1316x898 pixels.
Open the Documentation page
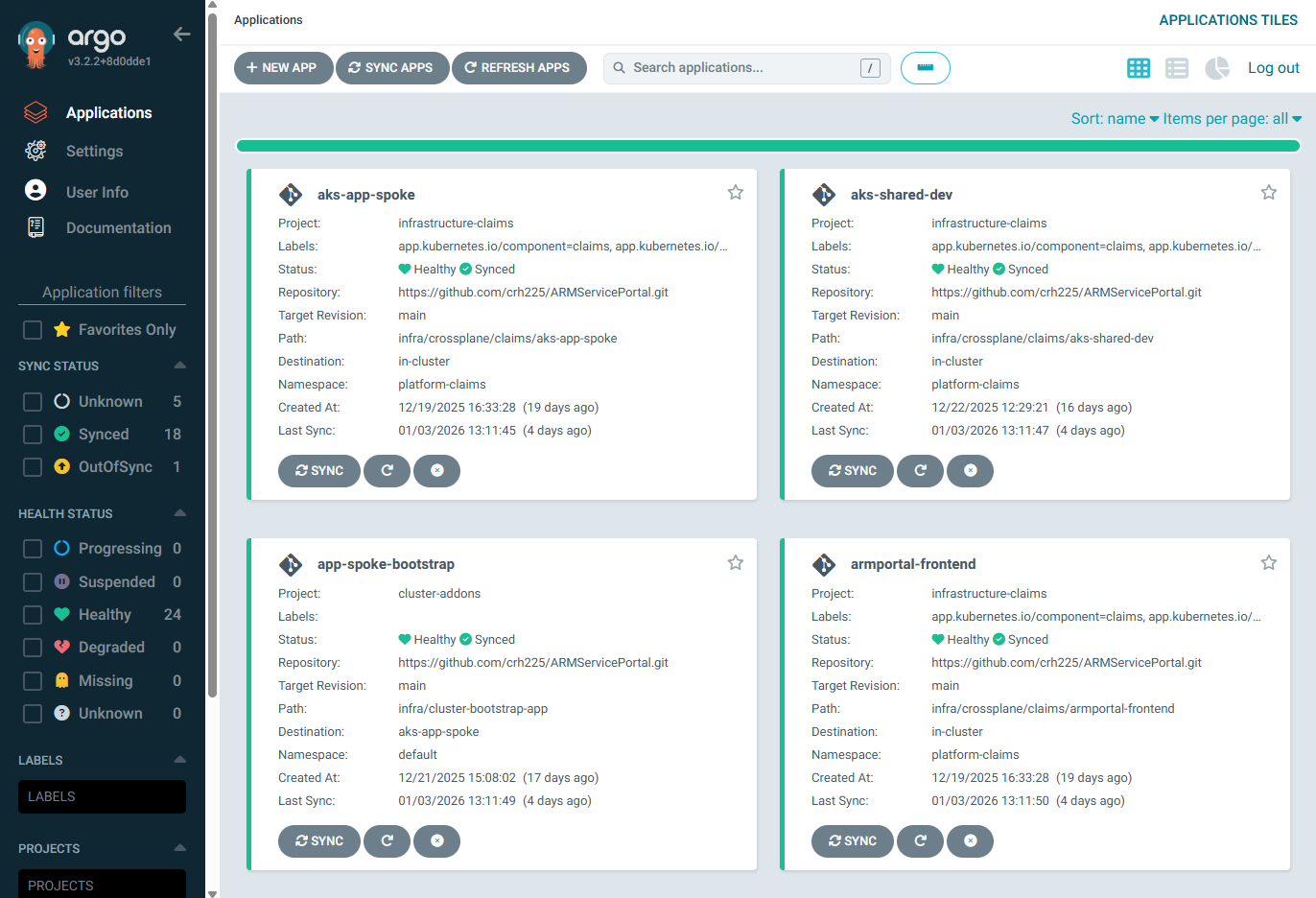click(x=118, y=227)
